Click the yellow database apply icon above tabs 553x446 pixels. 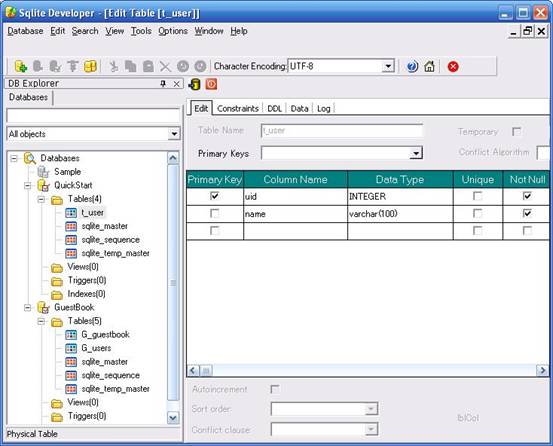pyautogui.click(x=194, y=84)
